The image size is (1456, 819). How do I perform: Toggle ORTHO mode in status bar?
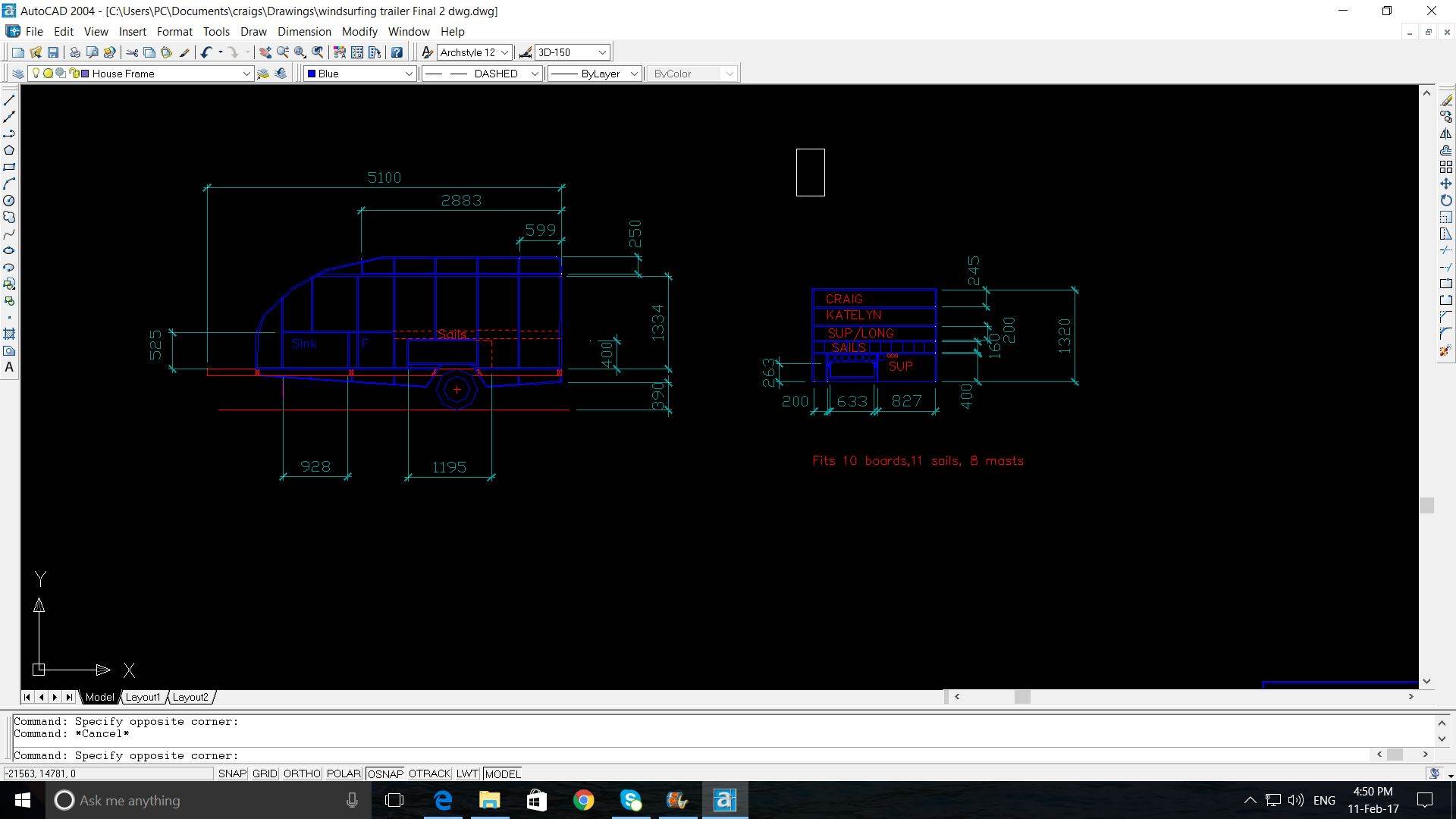coord(301,773)
